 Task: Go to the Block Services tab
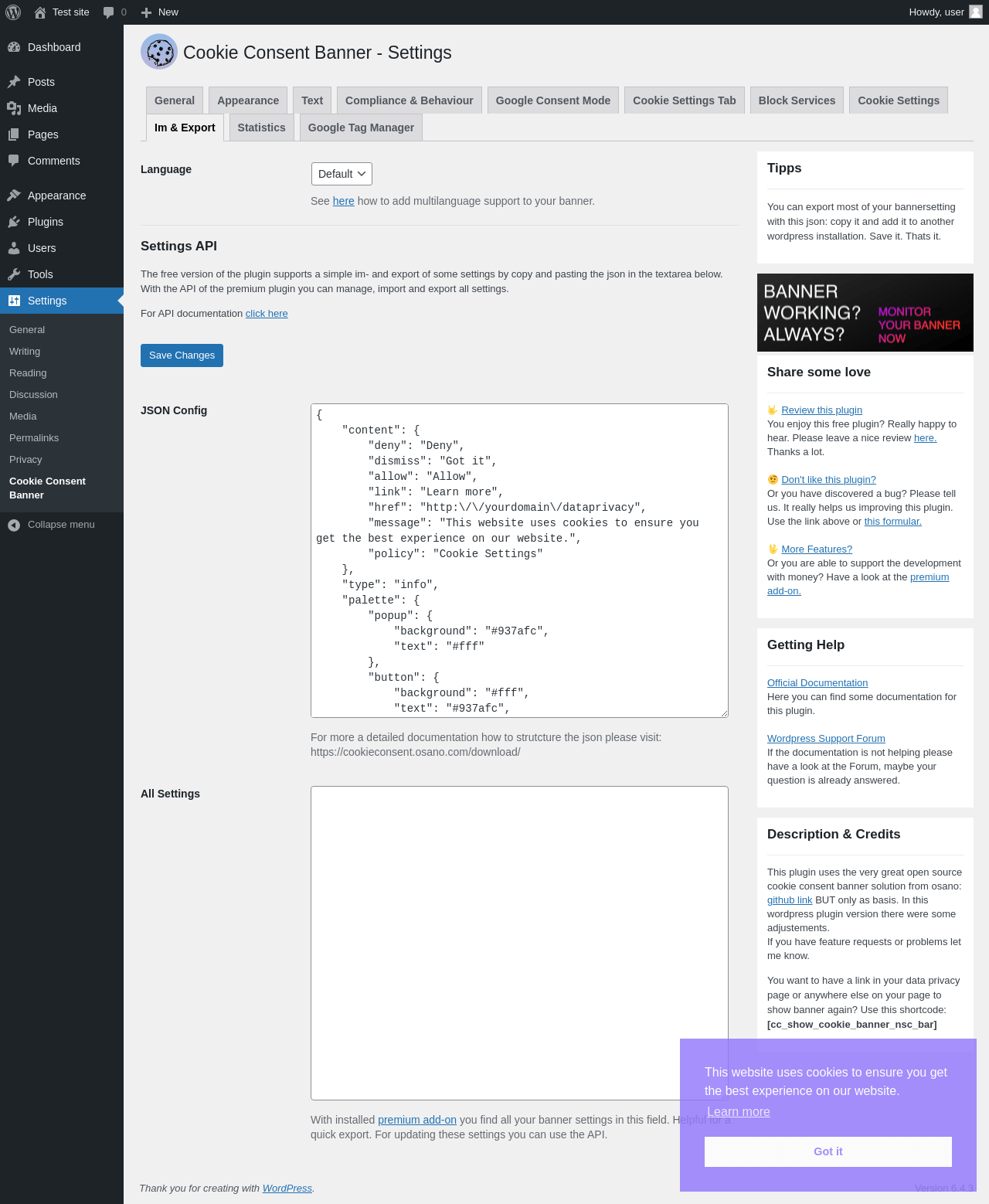[x=797, y=100]
